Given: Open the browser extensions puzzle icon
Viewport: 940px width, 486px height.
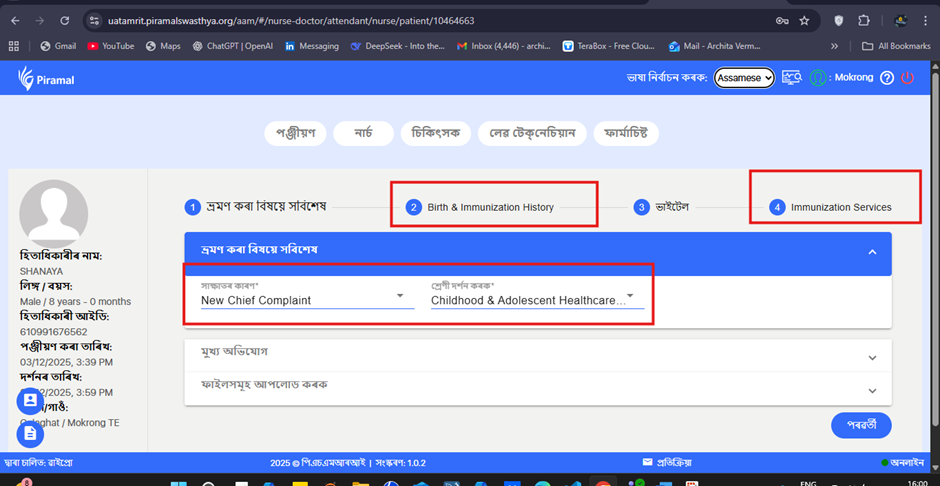Looking at the screenshot, I should coord(864,20).
